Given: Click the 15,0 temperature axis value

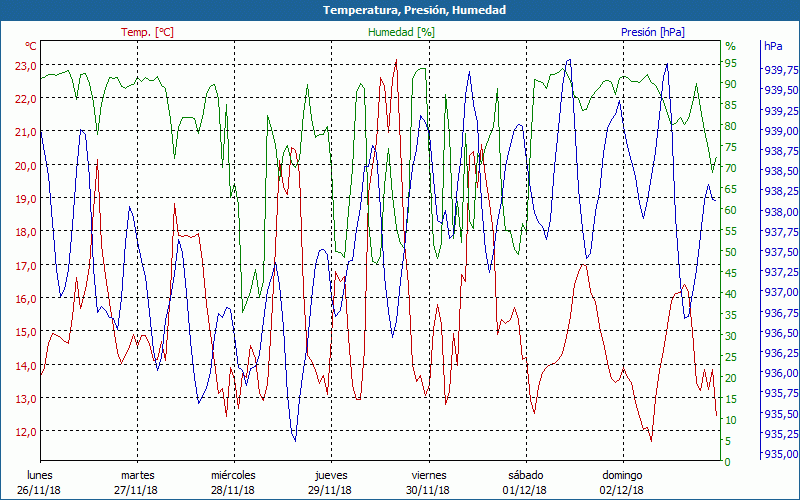Looking at the screenshot, I should click(x=26, y=332).
